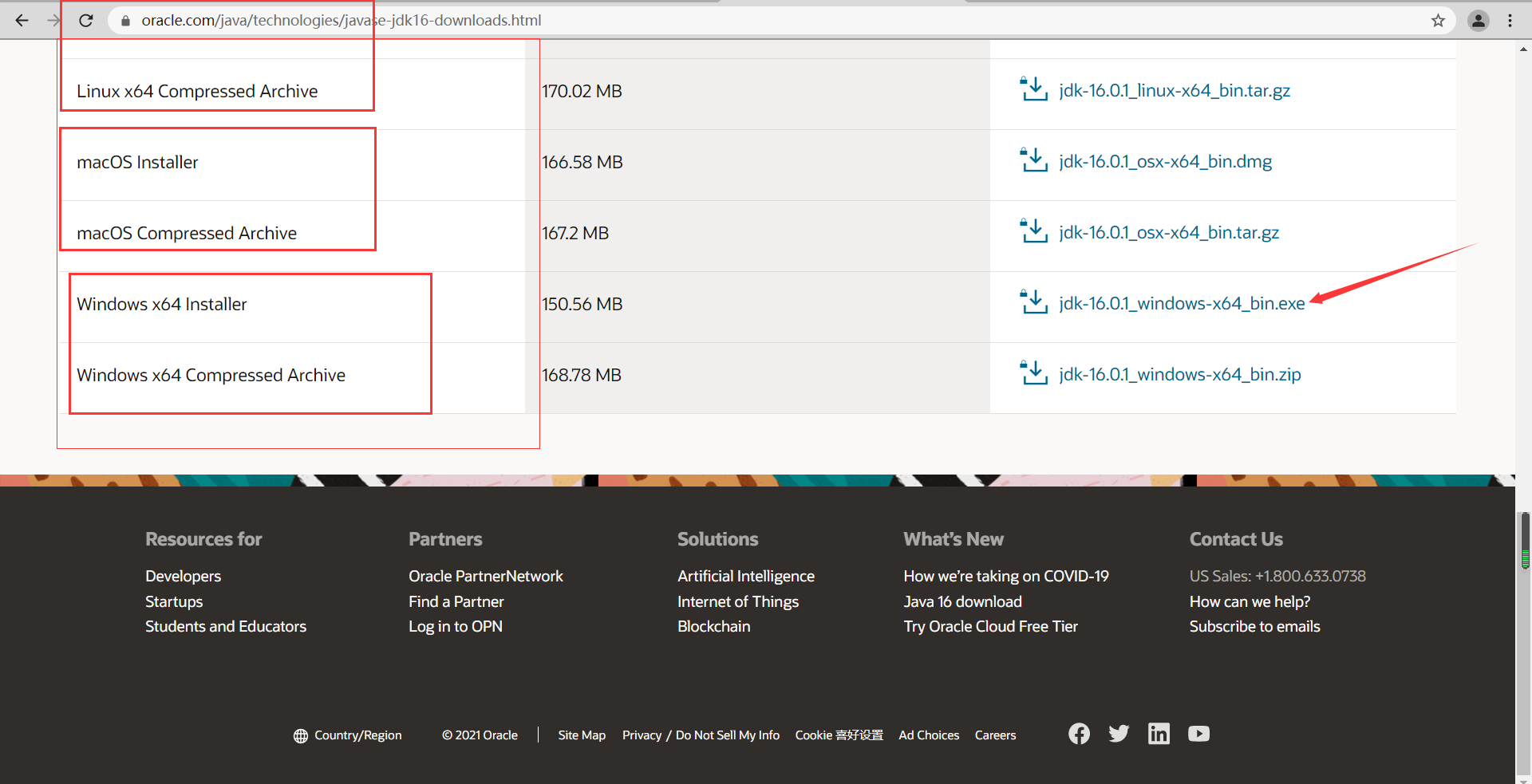
Task: Select macOS Compressed Archive text
Action: pos(187,233)
